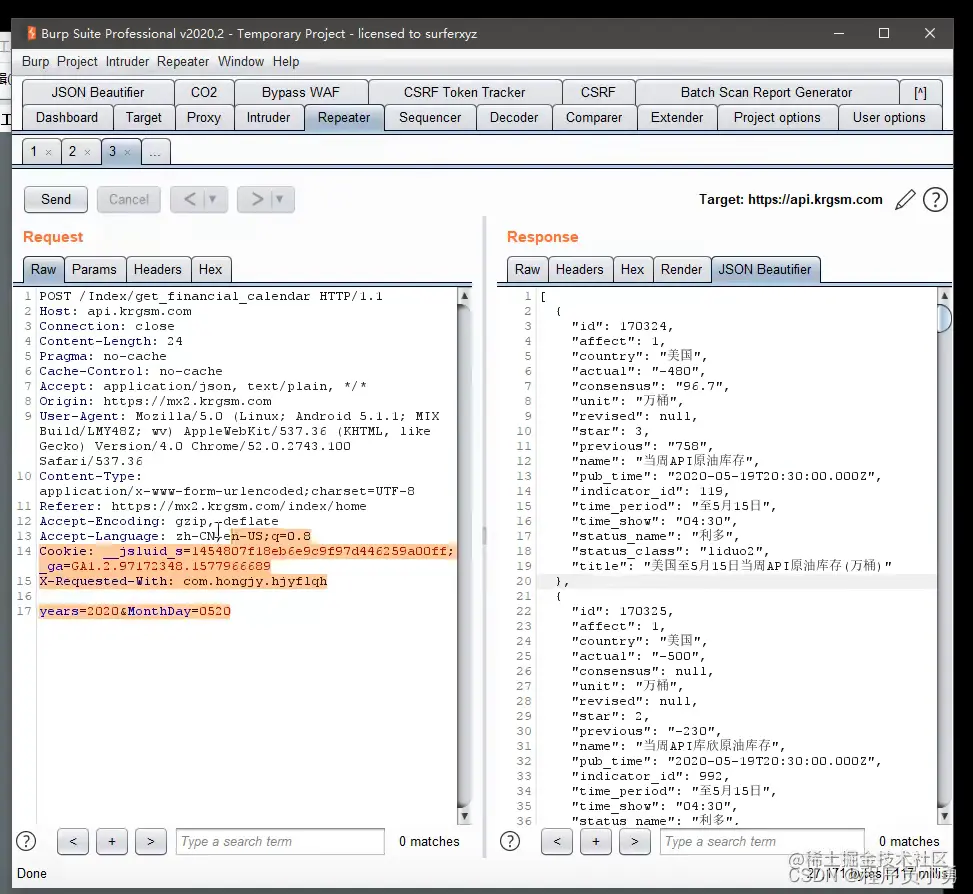The height and width of the screenshot is (894, 973).
Task: Click the edit target pencil icon
Action: point(905,200)
